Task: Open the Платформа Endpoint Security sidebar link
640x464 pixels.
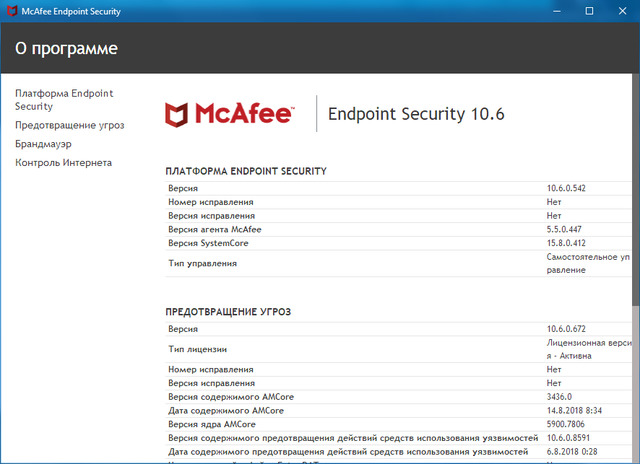Action: pos(64,99)
